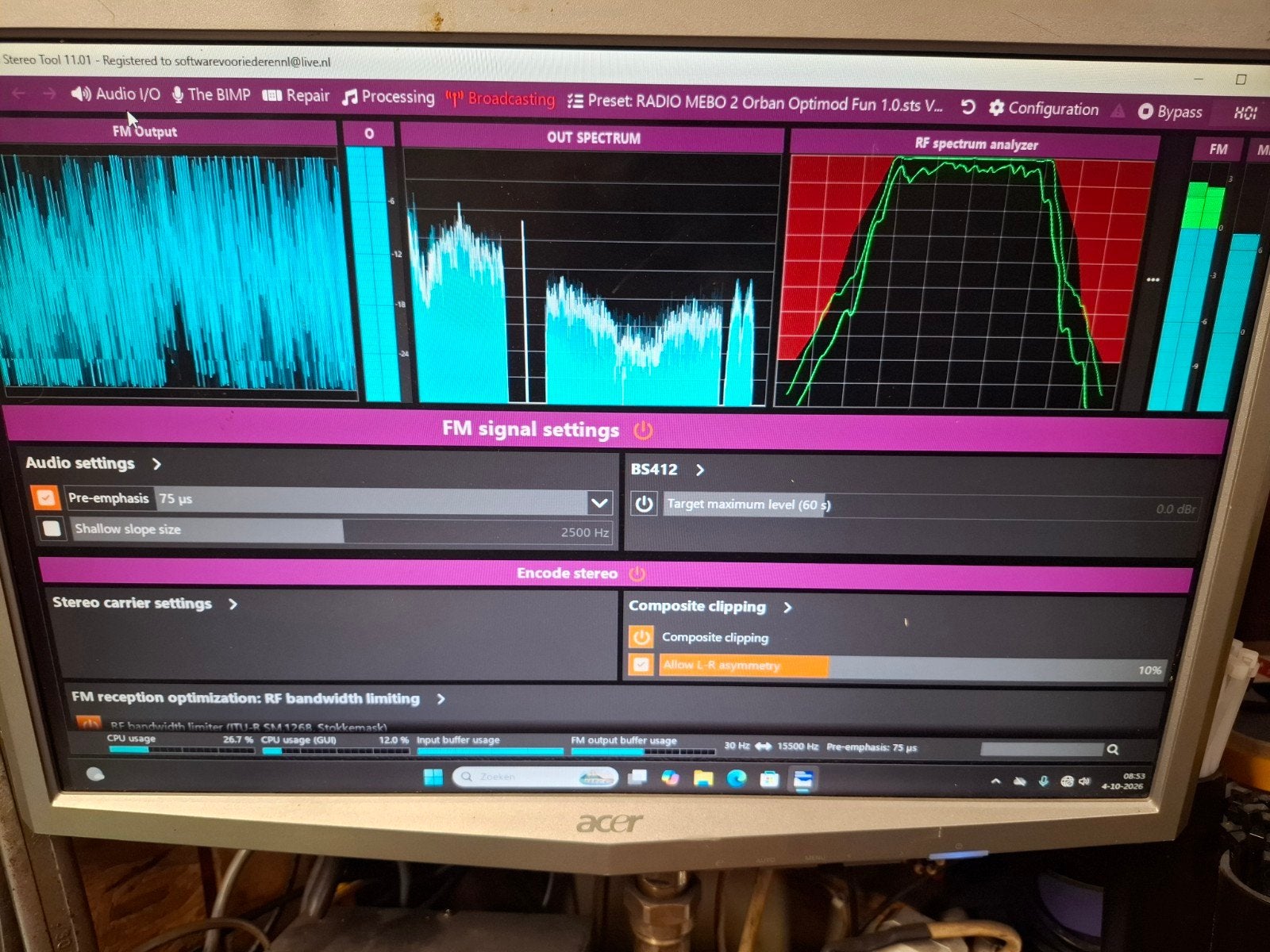The width and height of the screenshot is (1270, 952).
Task: Open Configuration settings
Action: click(1044, 109)
